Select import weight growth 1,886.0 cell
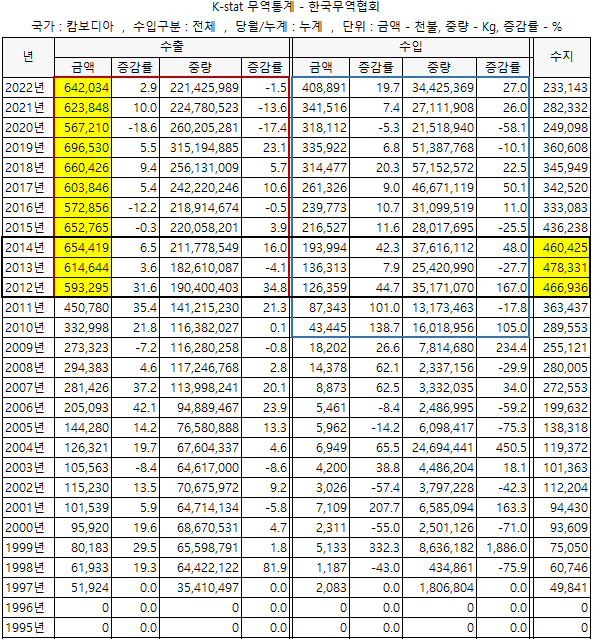 [x=503, y=547]
